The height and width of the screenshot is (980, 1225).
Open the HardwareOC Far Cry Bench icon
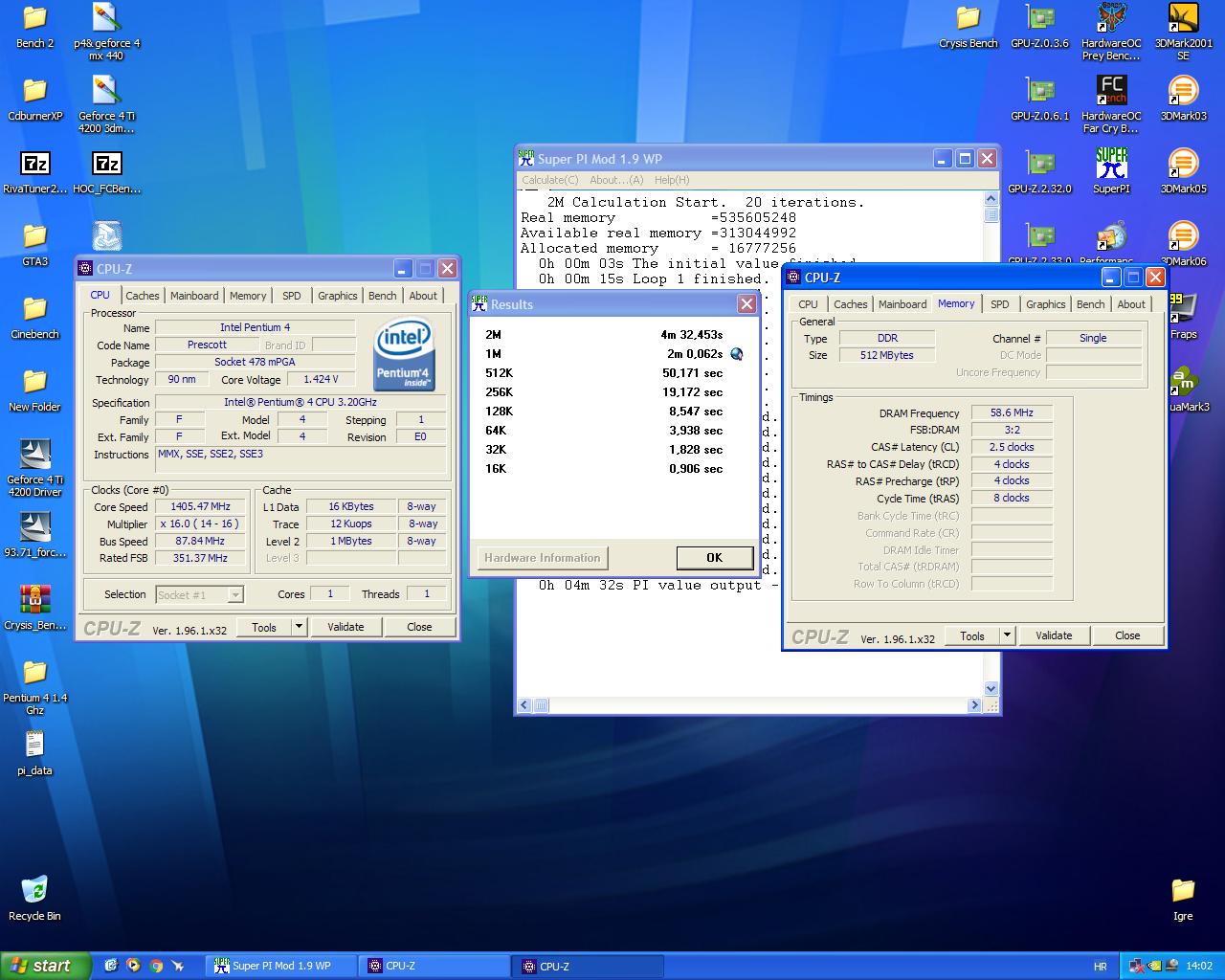(x=1111, y=93)
